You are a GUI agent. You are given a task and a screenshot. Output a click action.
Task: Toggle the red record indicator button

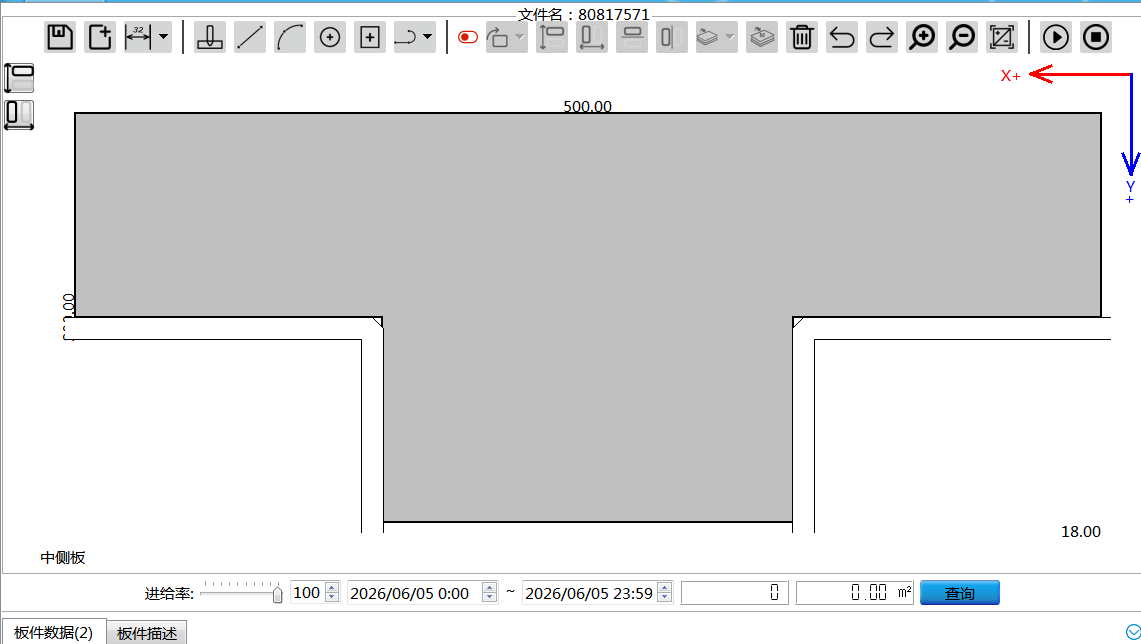point(468,37)
